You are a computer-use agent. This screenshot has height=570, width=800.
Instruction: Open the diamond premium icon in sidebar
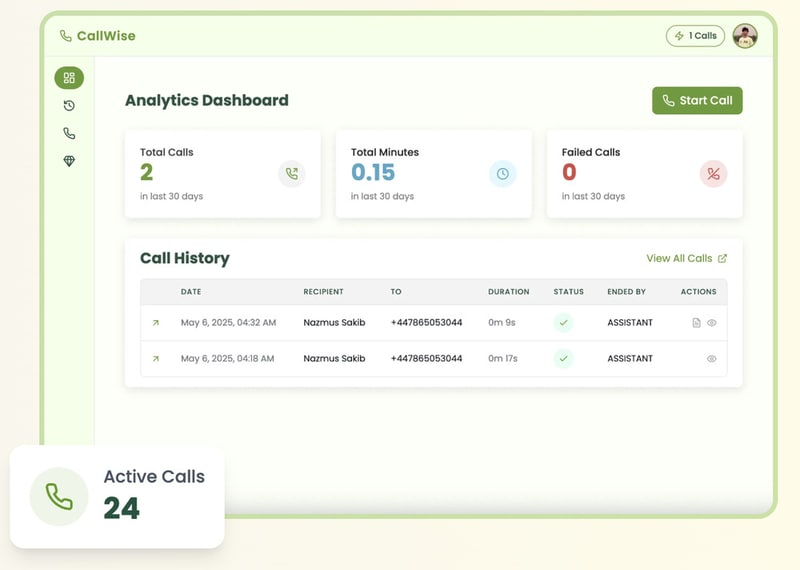(x=69, y=161)
